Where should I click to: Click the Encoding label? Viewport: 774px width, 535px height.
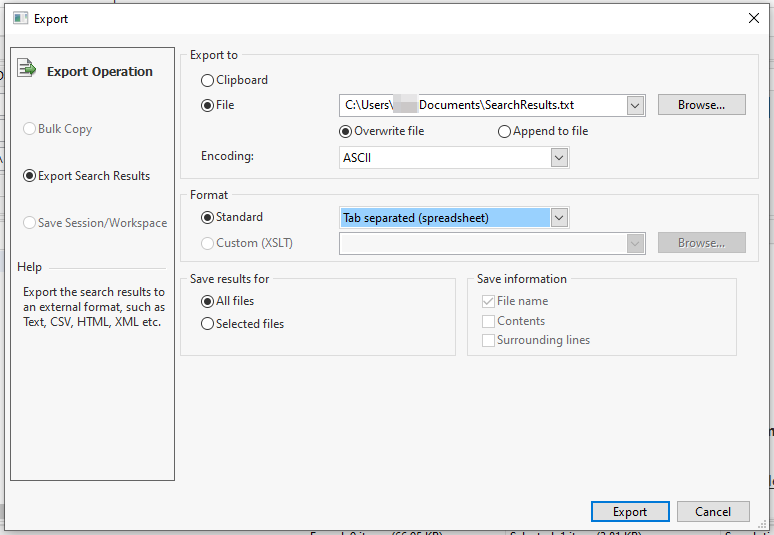227,156
